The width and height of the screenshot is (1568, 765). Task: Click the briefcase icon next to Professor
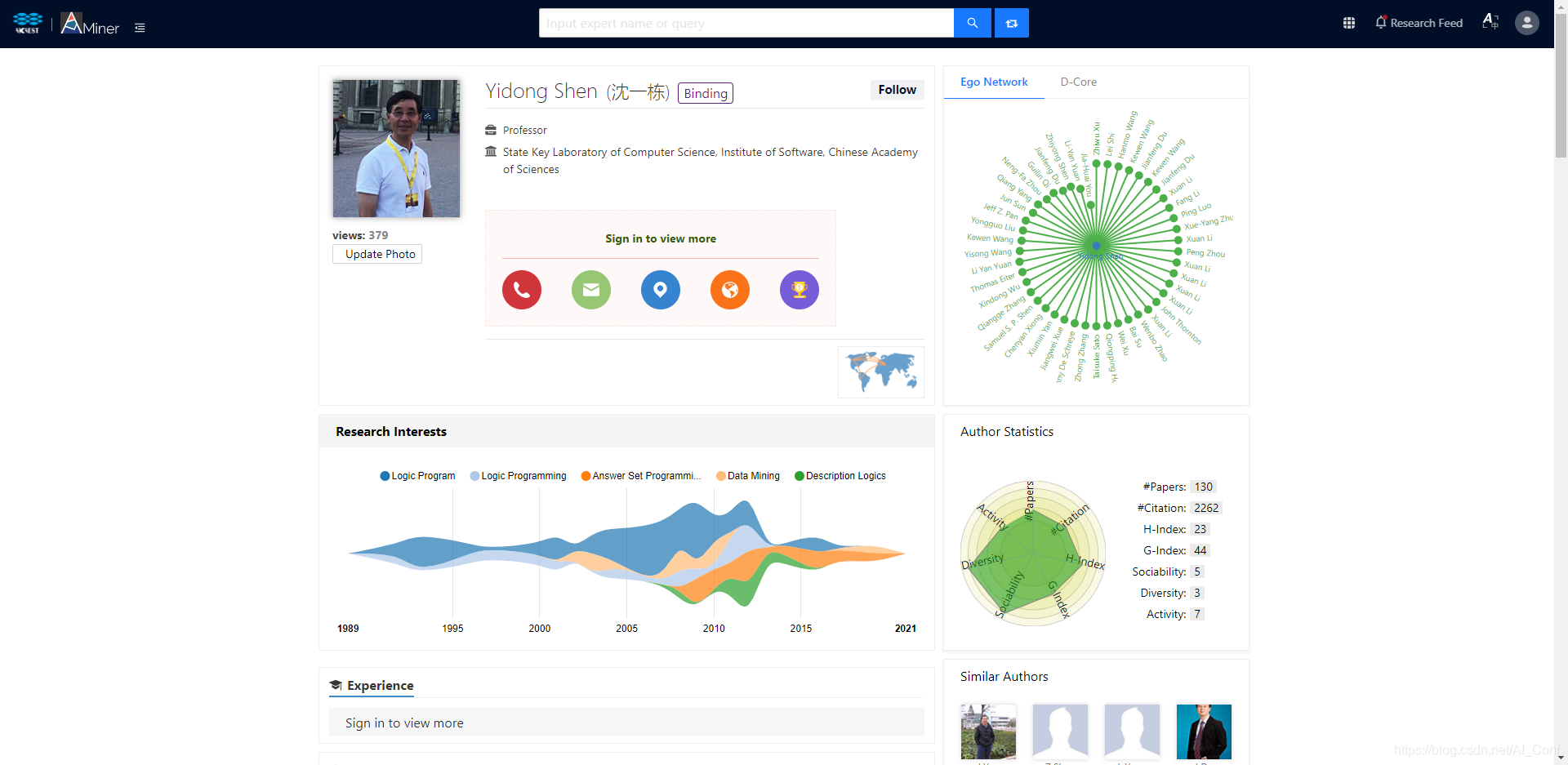tap(491, 130)
